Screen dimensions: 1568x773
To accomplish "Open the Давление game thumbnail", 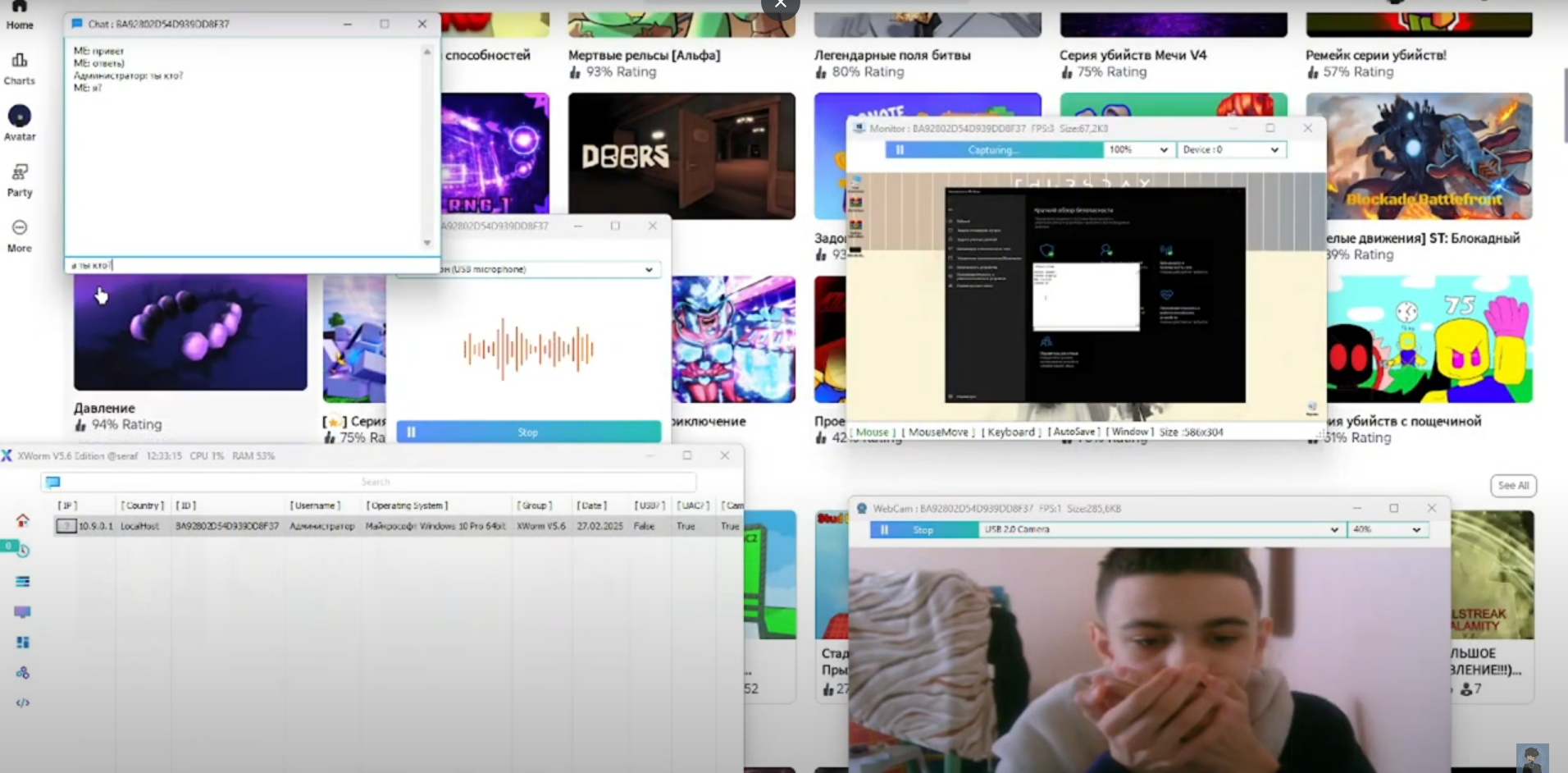I will point(190,332).
